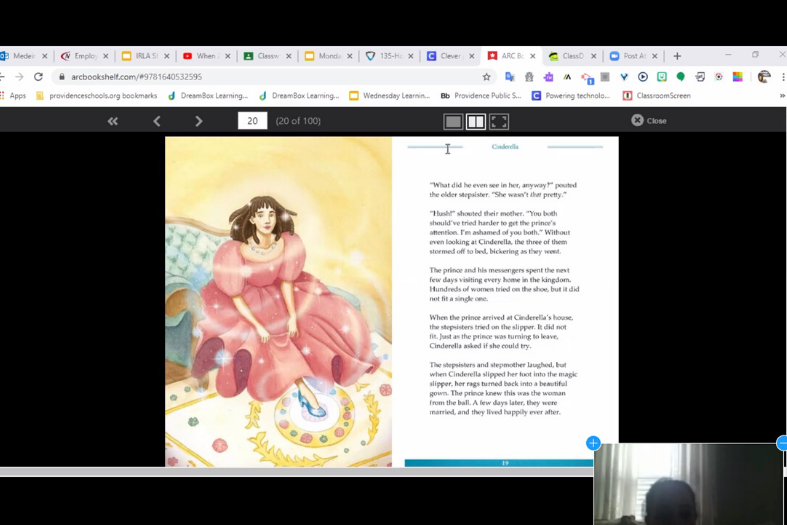This screenshot has height=525, width=787.
Task: Click the page number input field
Action: 252,121
